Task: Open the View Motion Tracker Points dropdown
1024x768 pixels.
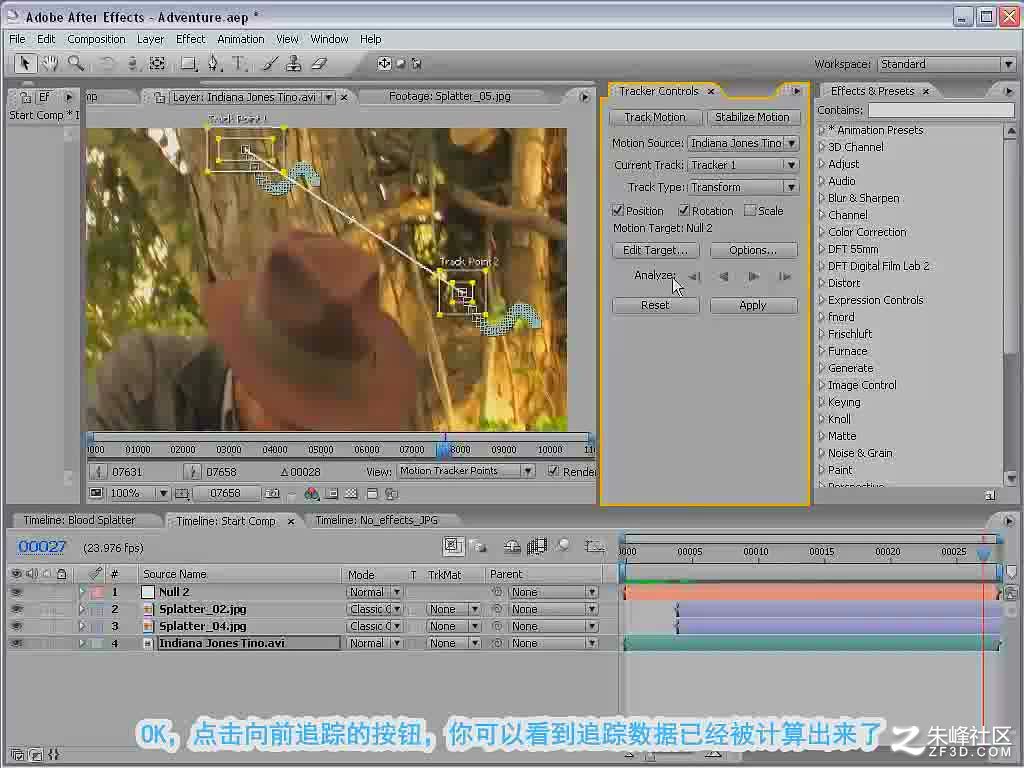Action: tap(466, 471)
